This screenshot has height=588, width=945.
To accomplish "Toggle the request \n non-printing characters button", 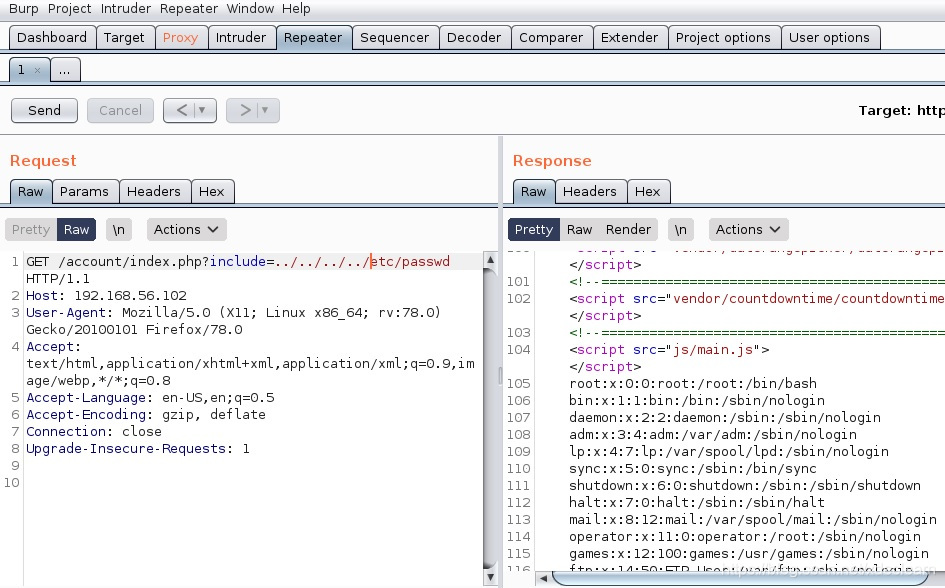I will [x=119, y=230].
